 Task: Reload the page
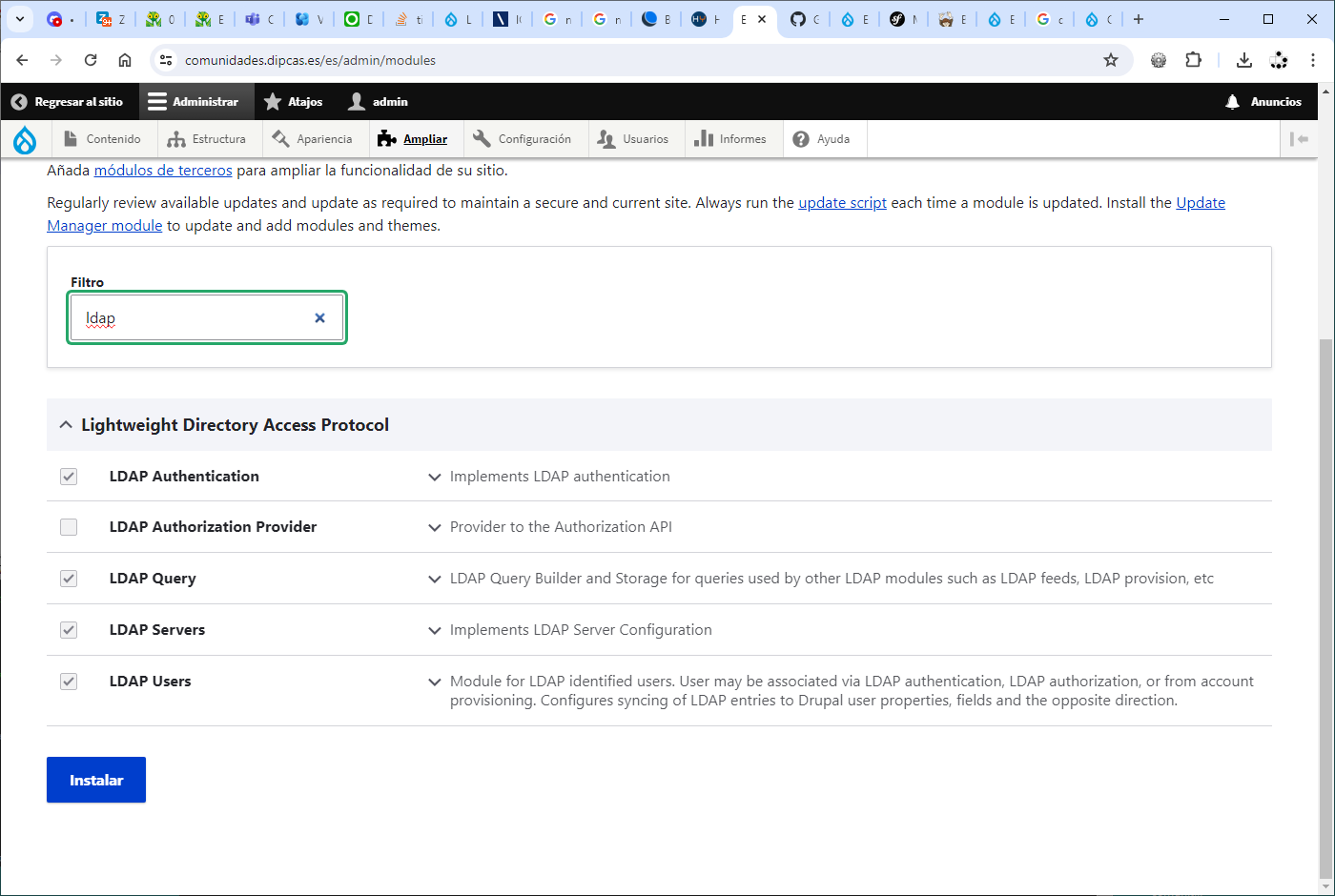91,60
